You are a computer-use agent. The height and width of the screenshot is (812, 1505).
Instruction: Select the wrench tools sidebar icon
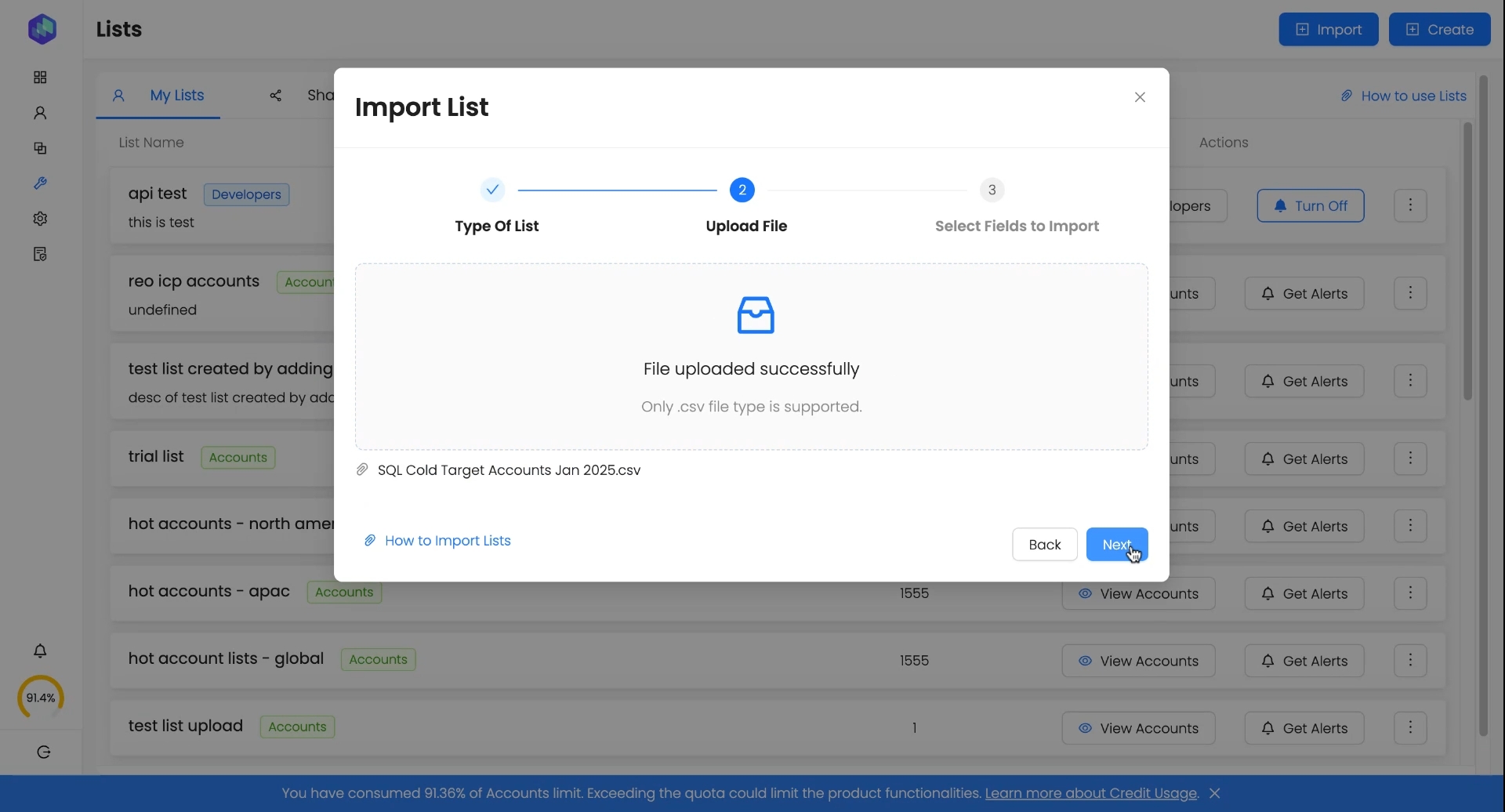click(x=40, y=184)
